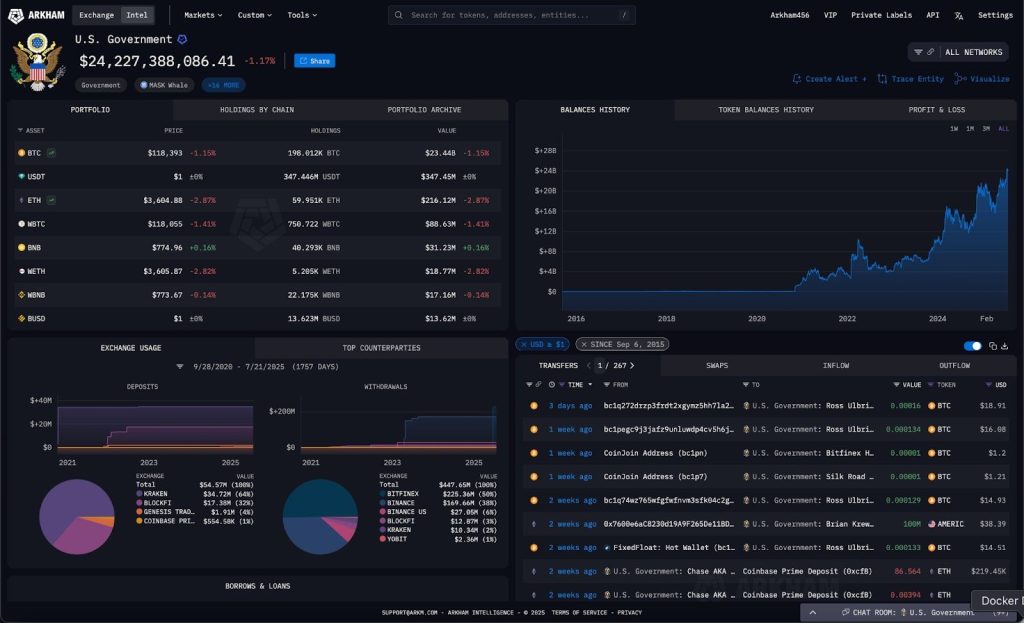Expand the +16 MORE tags button
The image size is (1024, 623).
click(x=223, y=86)
